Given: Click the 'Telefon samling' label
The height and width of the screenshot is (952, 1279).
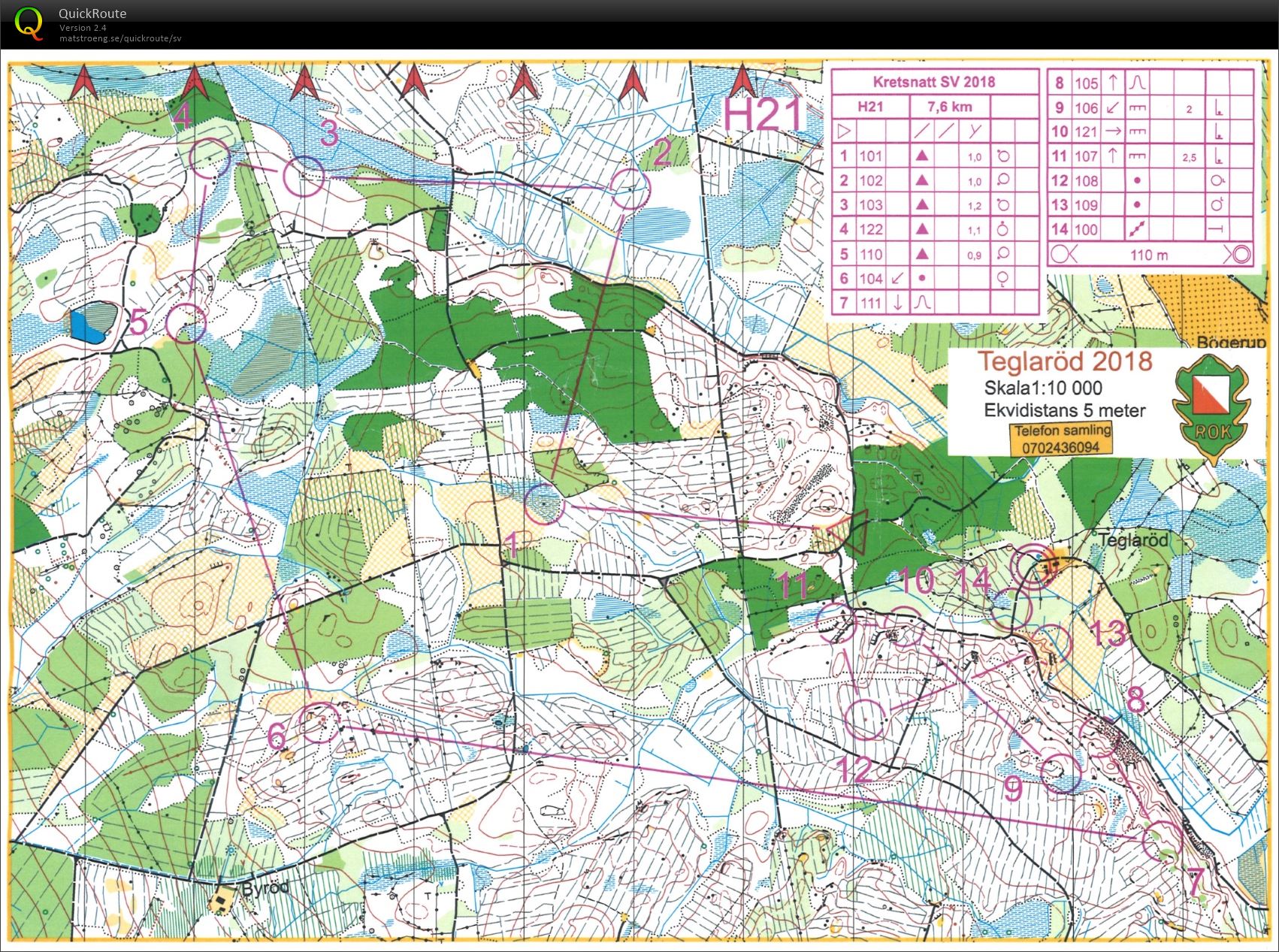Looking at the screenshot, I should 1062,431.
